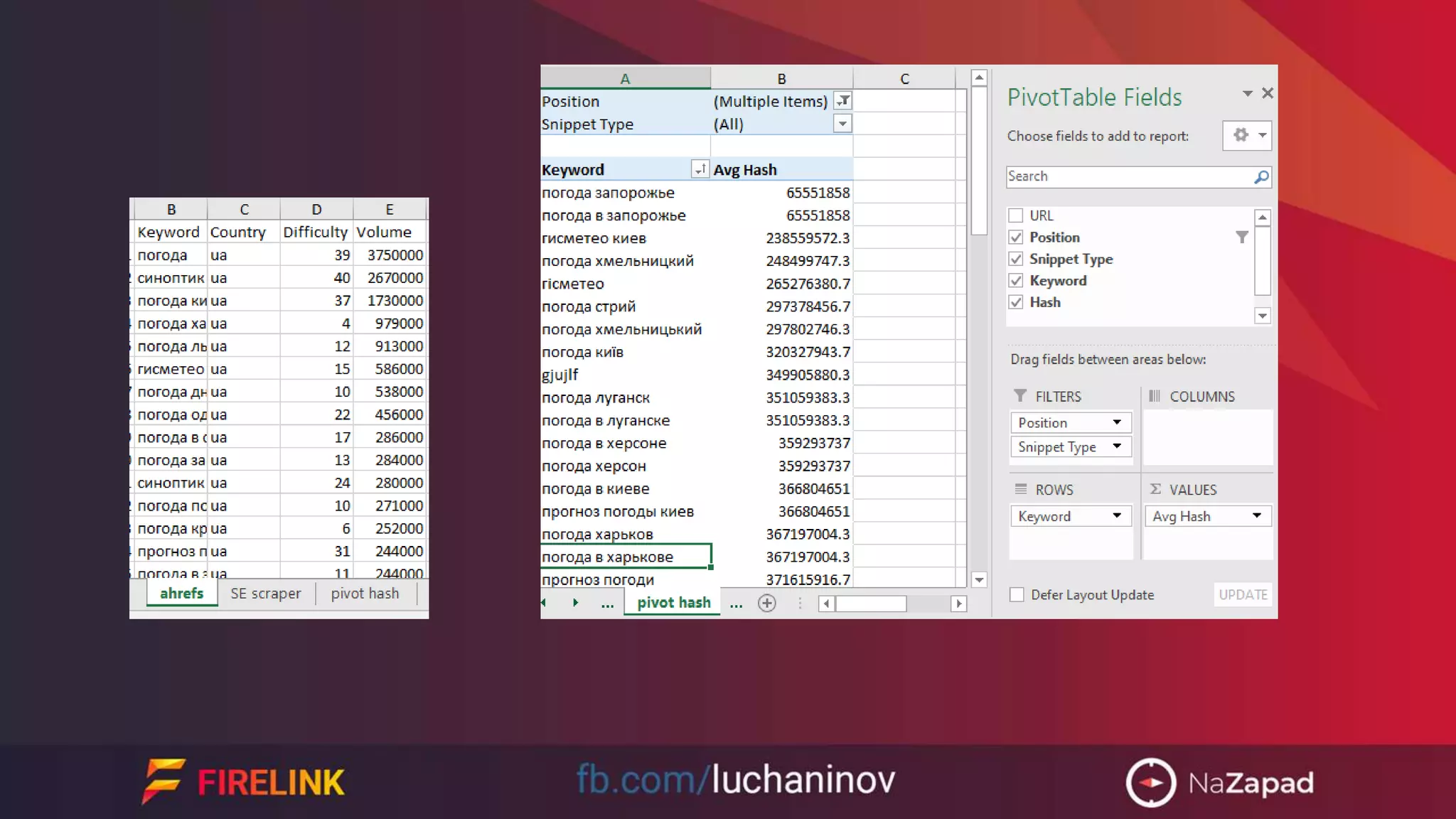Viewport: 1456px width, 819px height.
Task: Click the search magnifier icon in fields pane
Action: click(1261, 177)
